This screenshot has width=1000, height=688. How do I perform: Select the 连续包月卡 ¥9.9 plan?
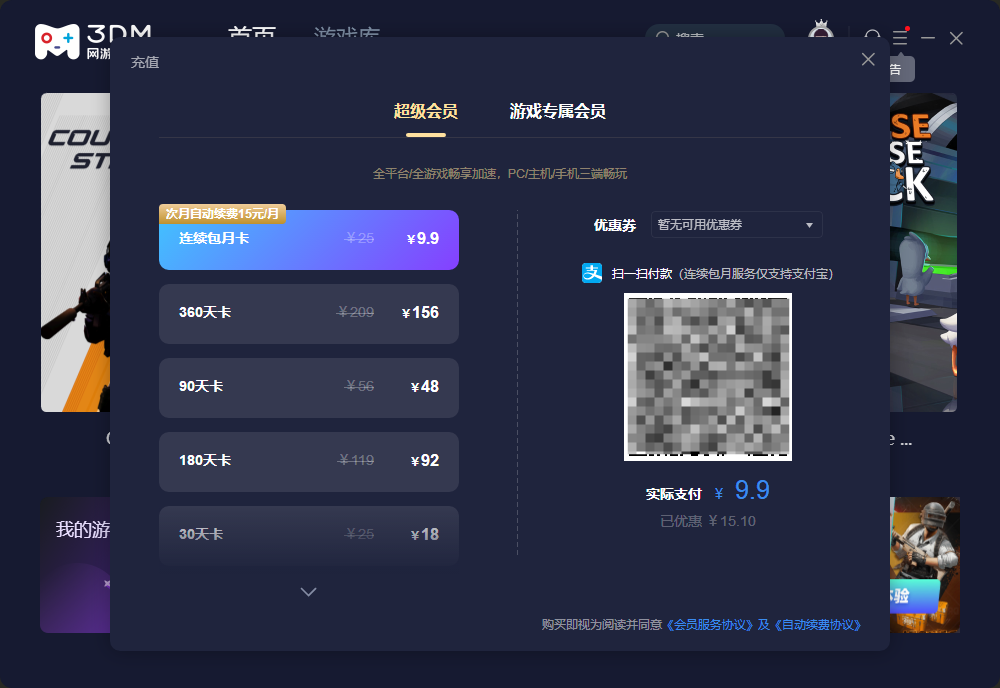[x=309, y=240]
